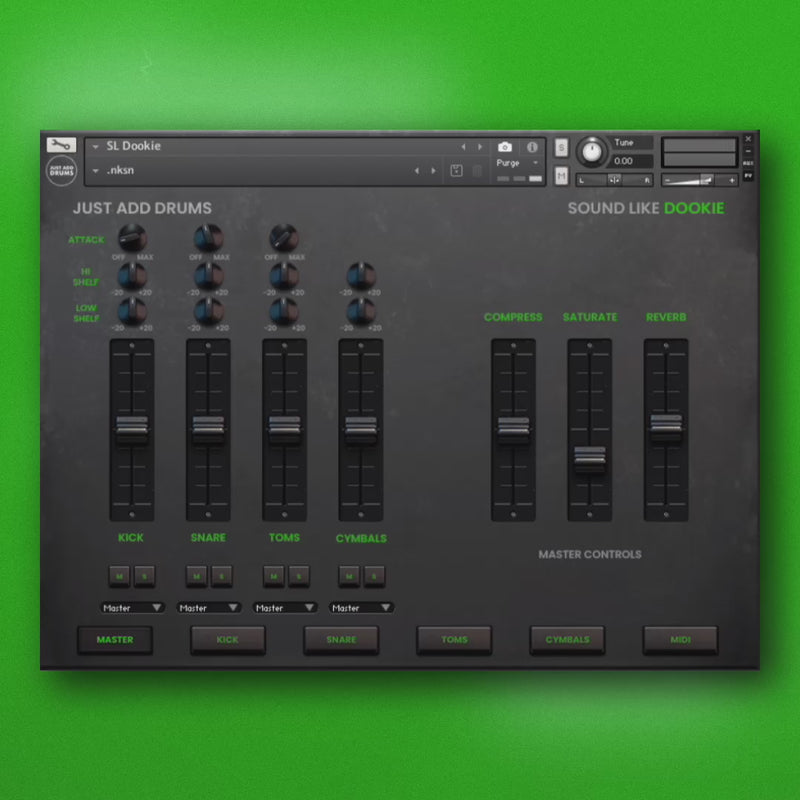The height and width of the screenshot is (800, 800).
Task: Open the Toms output Master dropdown
Action: [x=284, y=607]
